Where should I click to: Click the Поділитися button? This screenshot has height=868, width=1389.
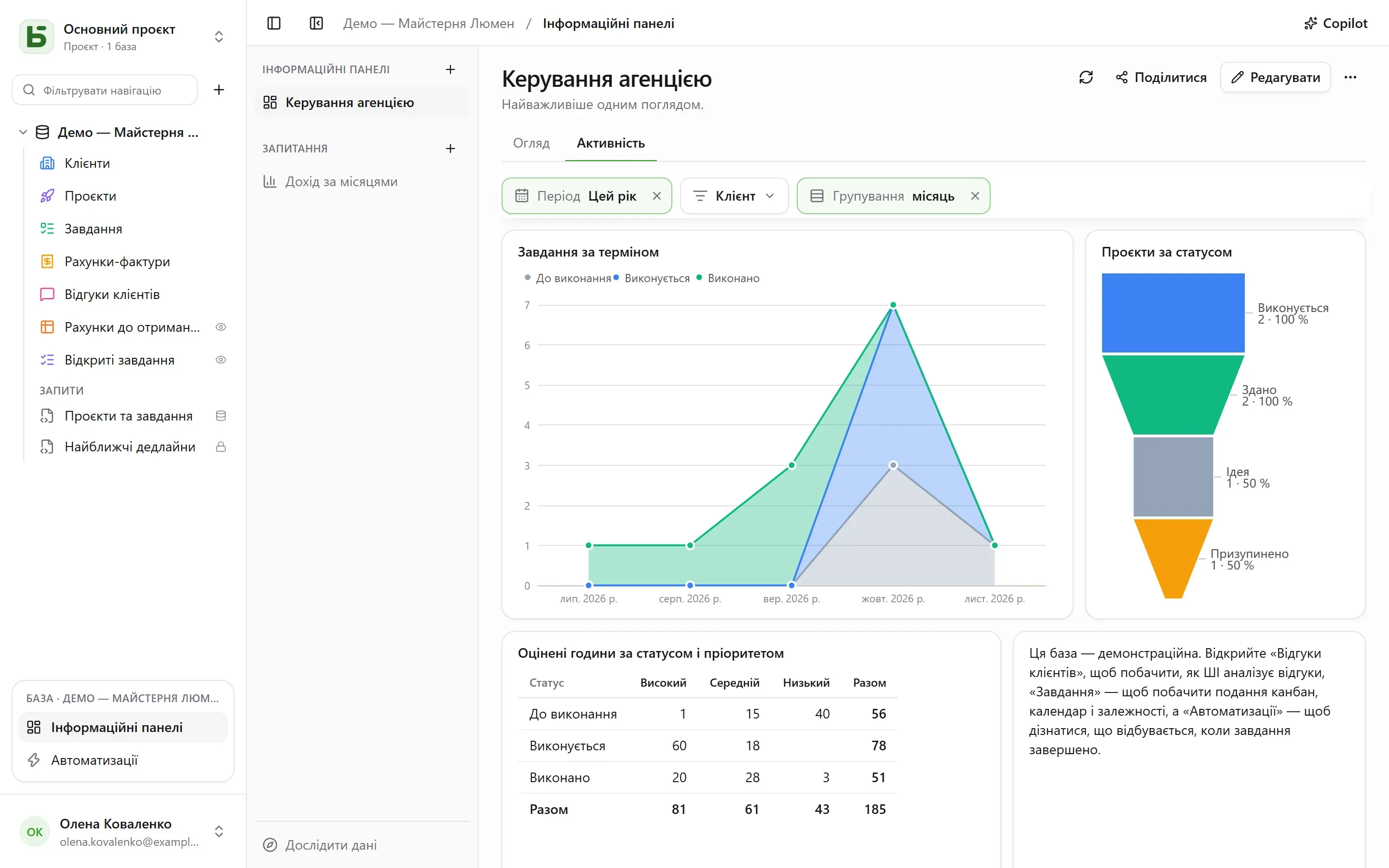(1160, 78)
